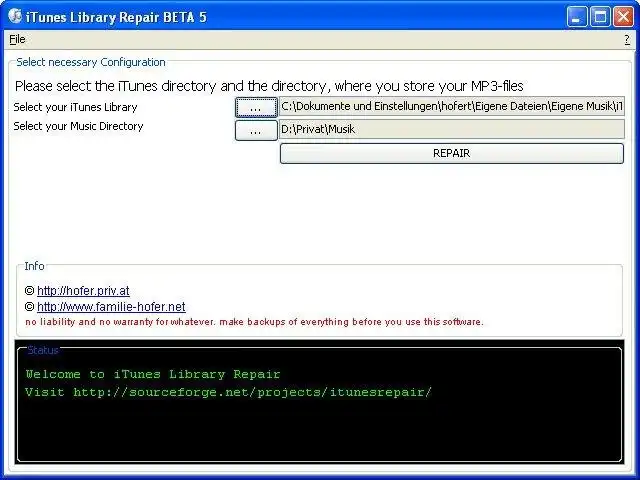The image size is (640, 480).
Task: Open the http://www.familie-hofer.net link
Action: (111, 307)
